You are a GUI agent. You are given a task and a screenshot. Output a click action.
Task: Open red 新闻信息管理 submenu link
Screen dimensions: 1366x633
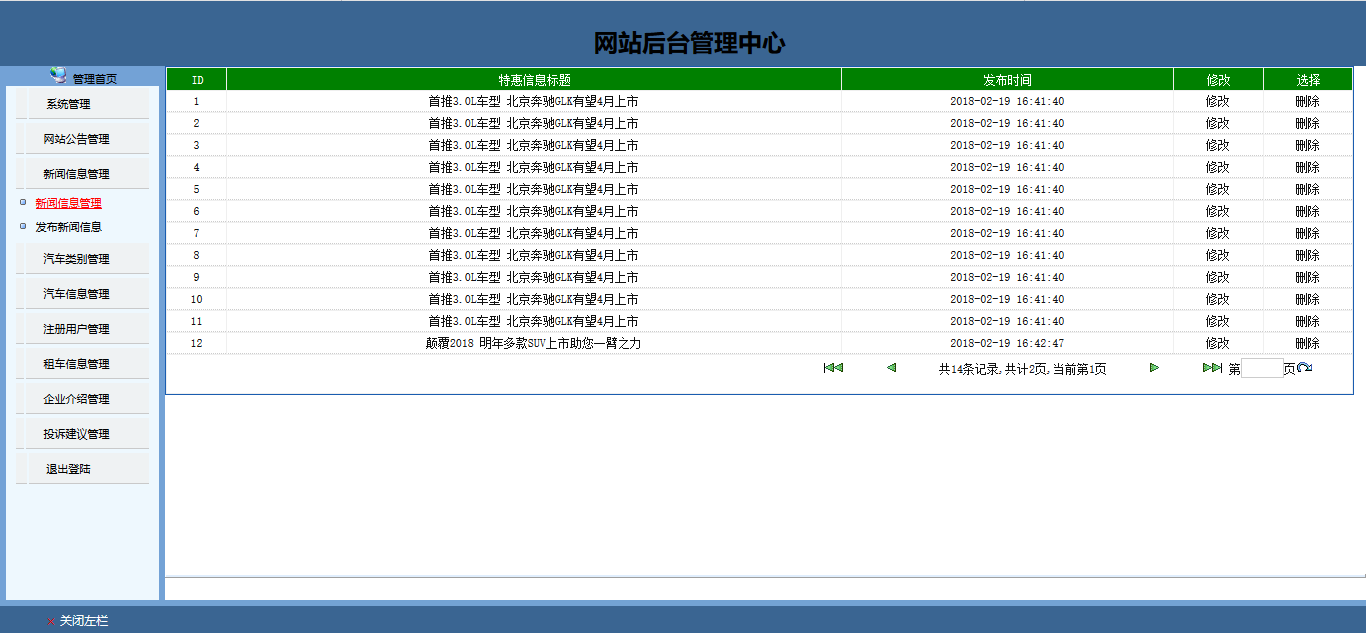pyautogui.click(x=68, y=203)
